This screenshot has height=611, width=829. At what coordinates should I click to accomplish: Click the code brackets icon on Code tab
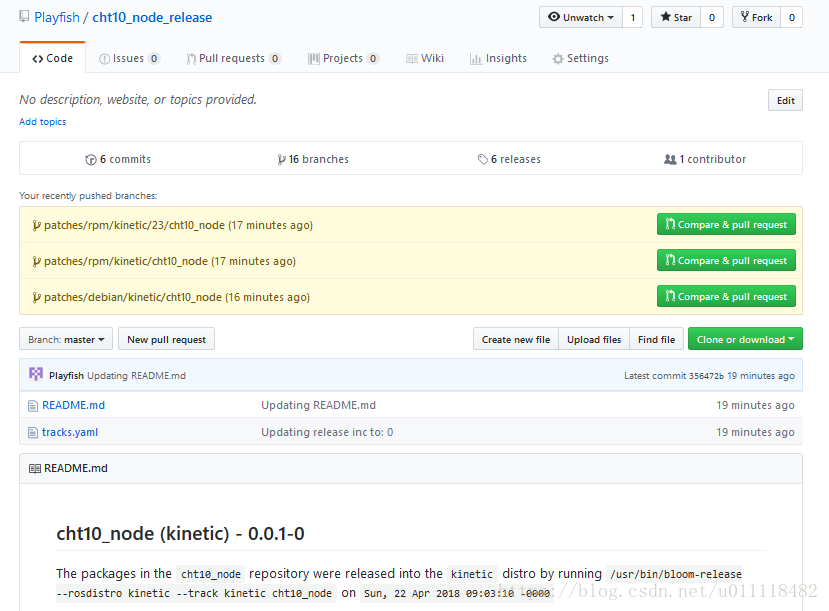pyautogui.click(x=38, y=59)
